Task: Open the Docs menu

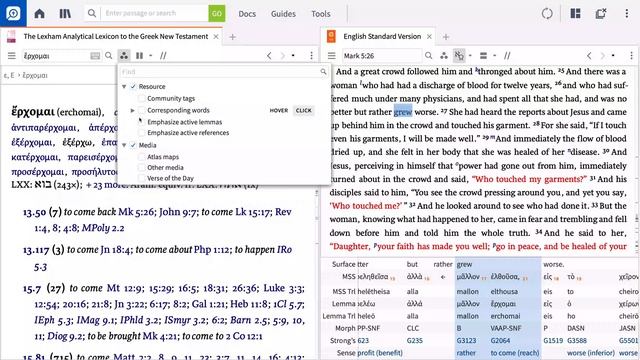Action: click(x=247, y=13)
